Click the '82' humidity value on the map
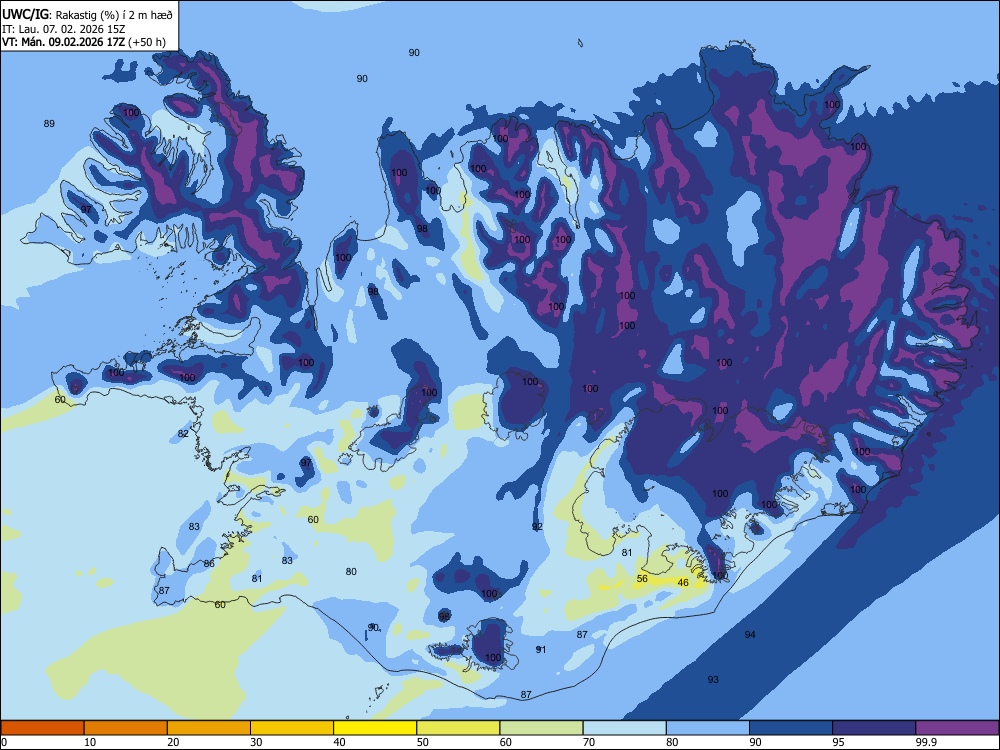Viewport: 1000px width, 750px height. click(x=183, y=433)
